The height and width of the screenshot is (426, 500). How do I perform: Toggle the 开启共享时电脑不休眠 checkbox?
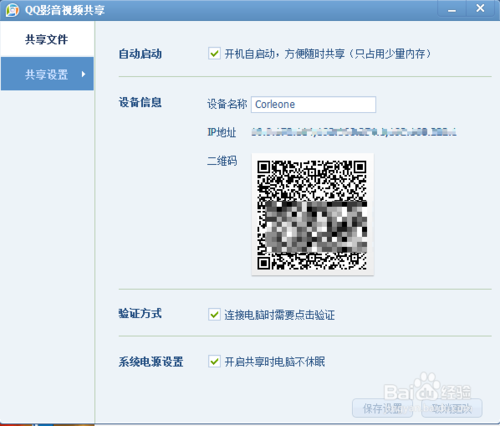coord(214,361)
